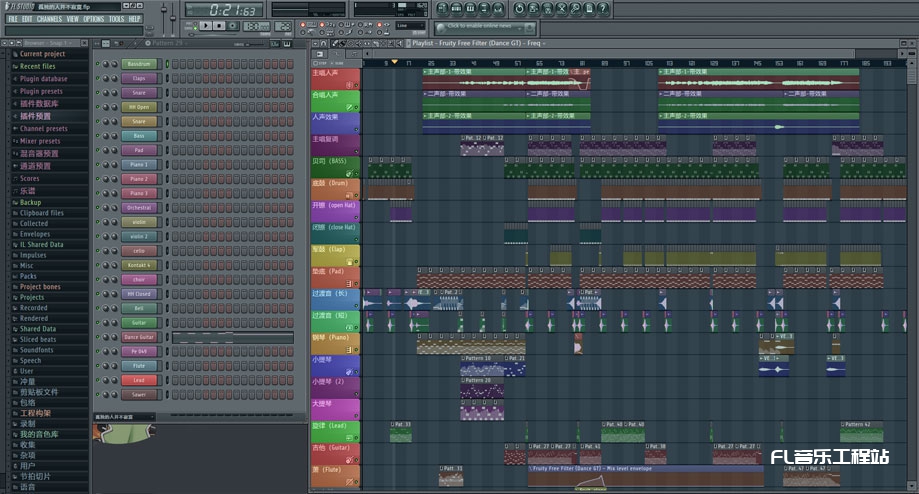Screen dimensions: 919x494
Task: Open the VIEW menu
Action: point(73,19)
